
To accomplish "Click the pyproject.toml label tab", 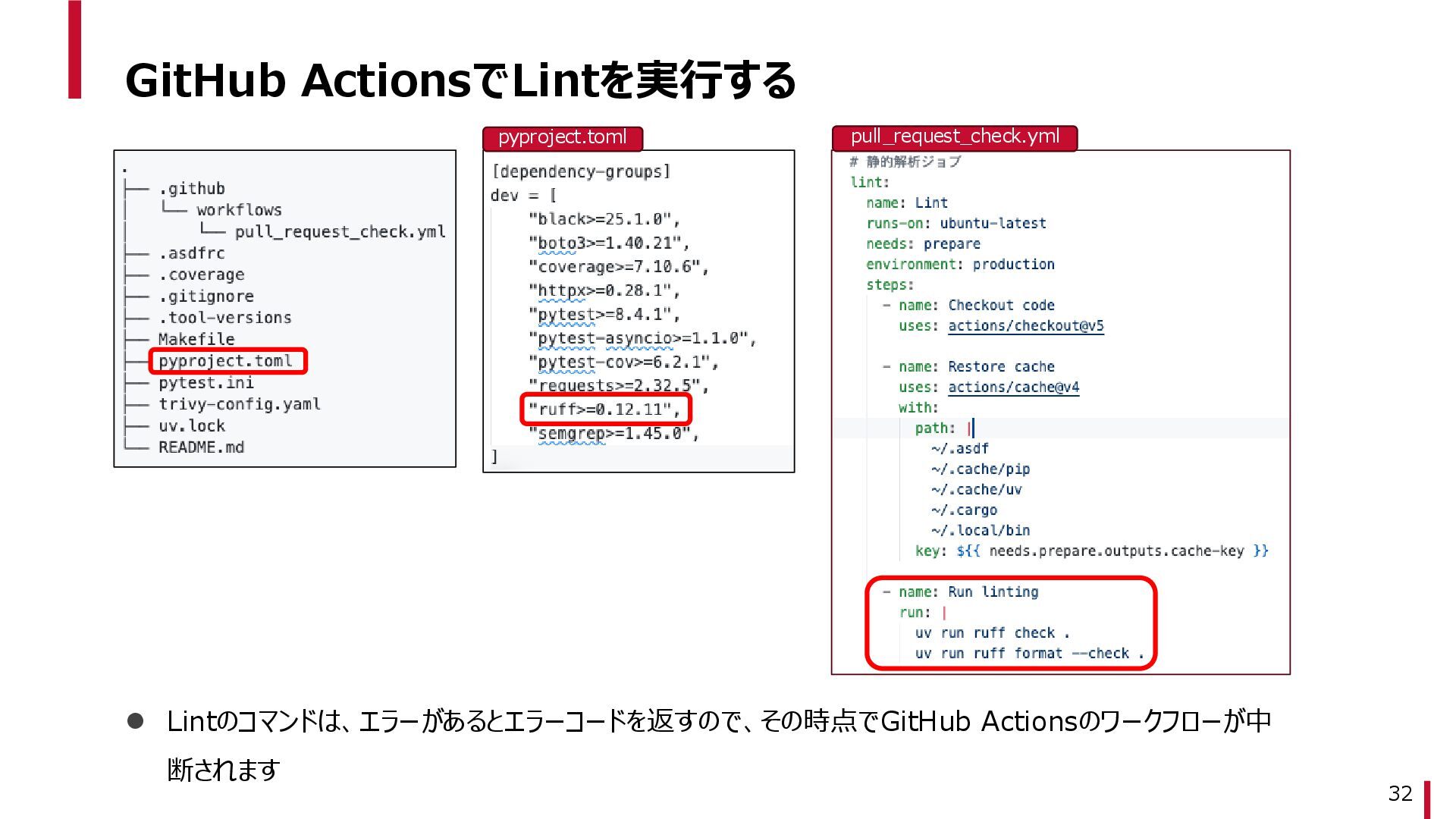I will (x=562, y=138).
